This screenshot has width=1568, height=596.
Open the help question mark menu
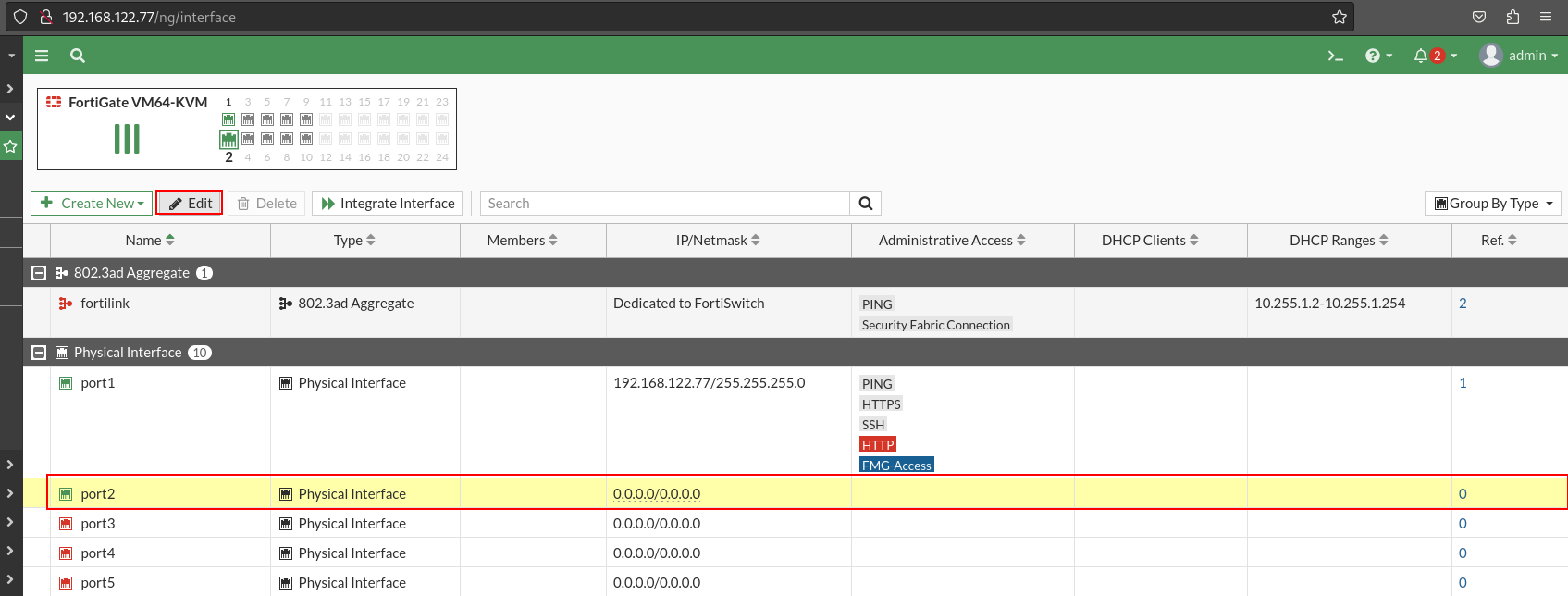[1378, 56]
